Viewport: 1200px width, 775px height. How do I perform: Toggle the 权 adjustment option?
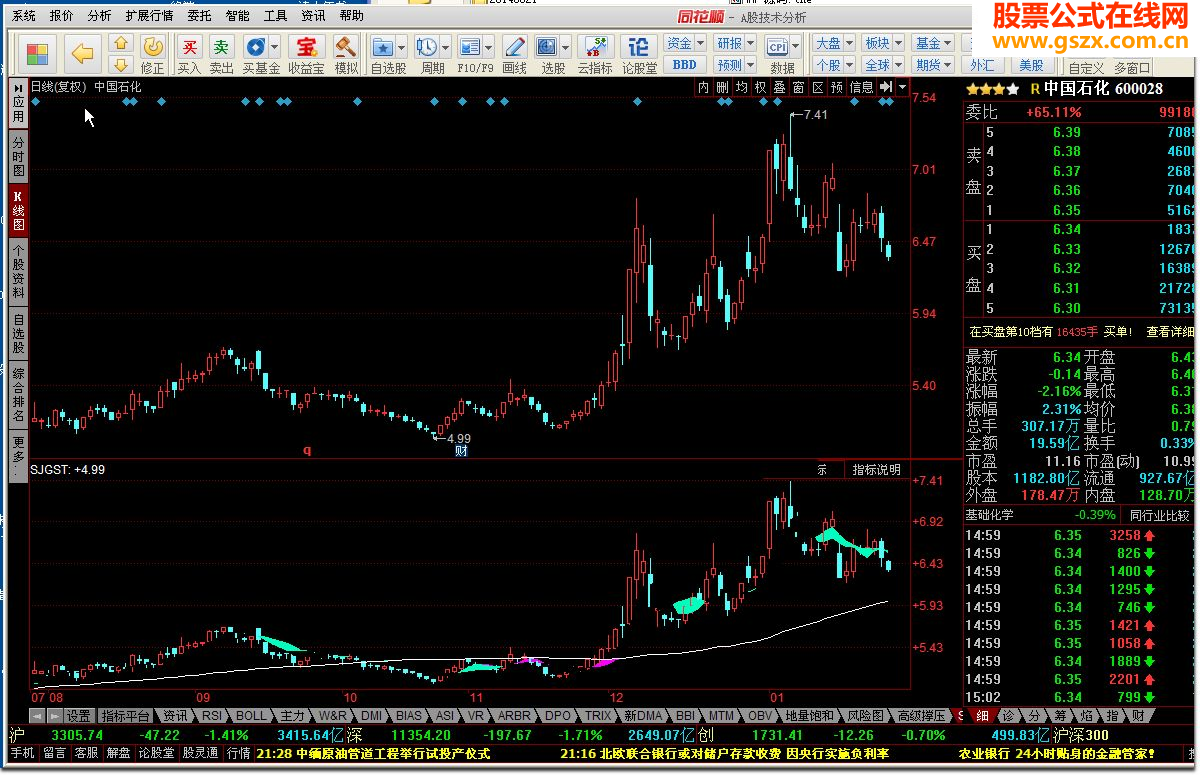click(760, 87)
